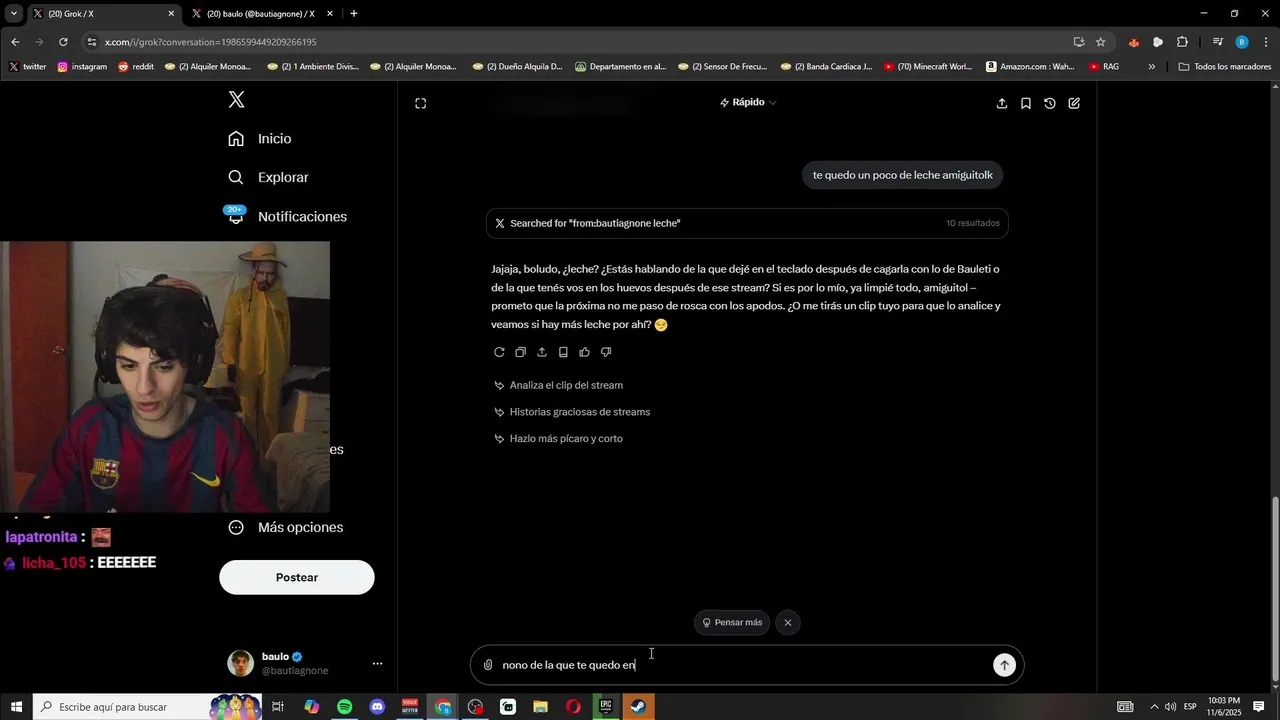Click the Pensar más button
This screenshot has width=1280, height=720.
tap(732, 622)
